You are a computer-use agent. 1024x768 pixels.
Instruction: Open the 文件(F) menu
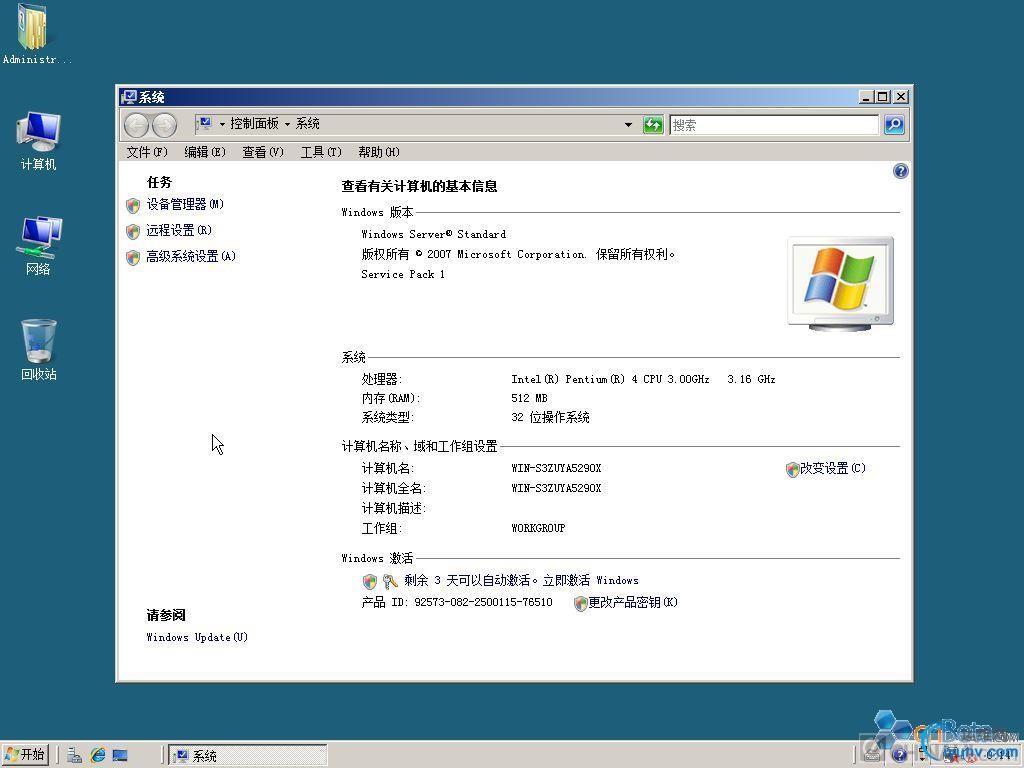147,152
